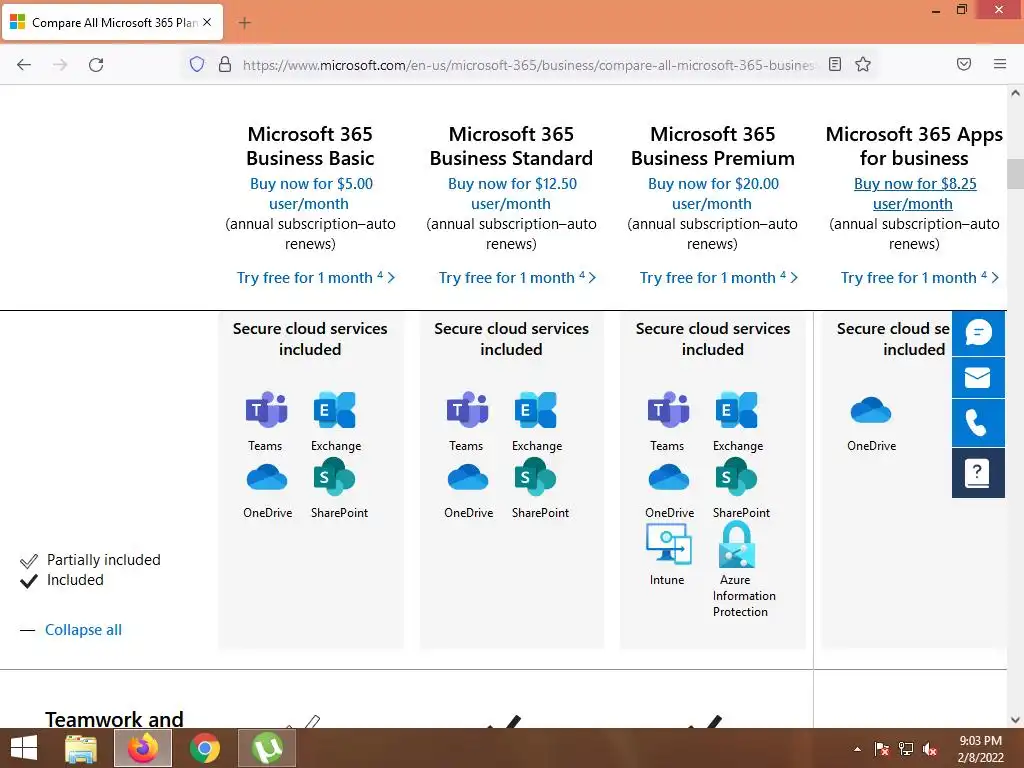
Task: Open the chat bubble contact widget
Action: (978, 333)
